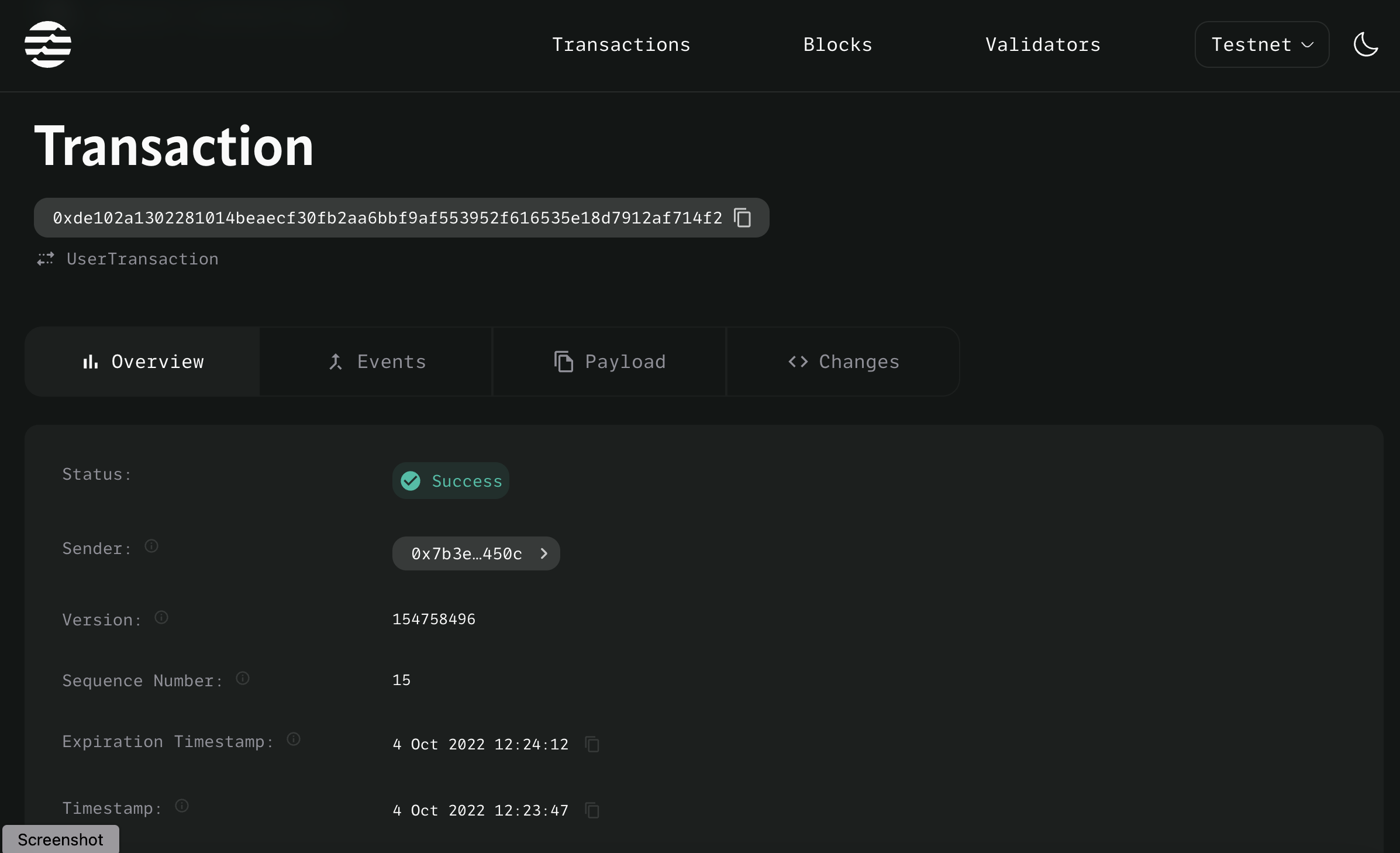Click the Changes code brackets icon
Image resolution: width=1400 pixels, height=853 pixels.
pyautogui.click(x=798, y=362)
